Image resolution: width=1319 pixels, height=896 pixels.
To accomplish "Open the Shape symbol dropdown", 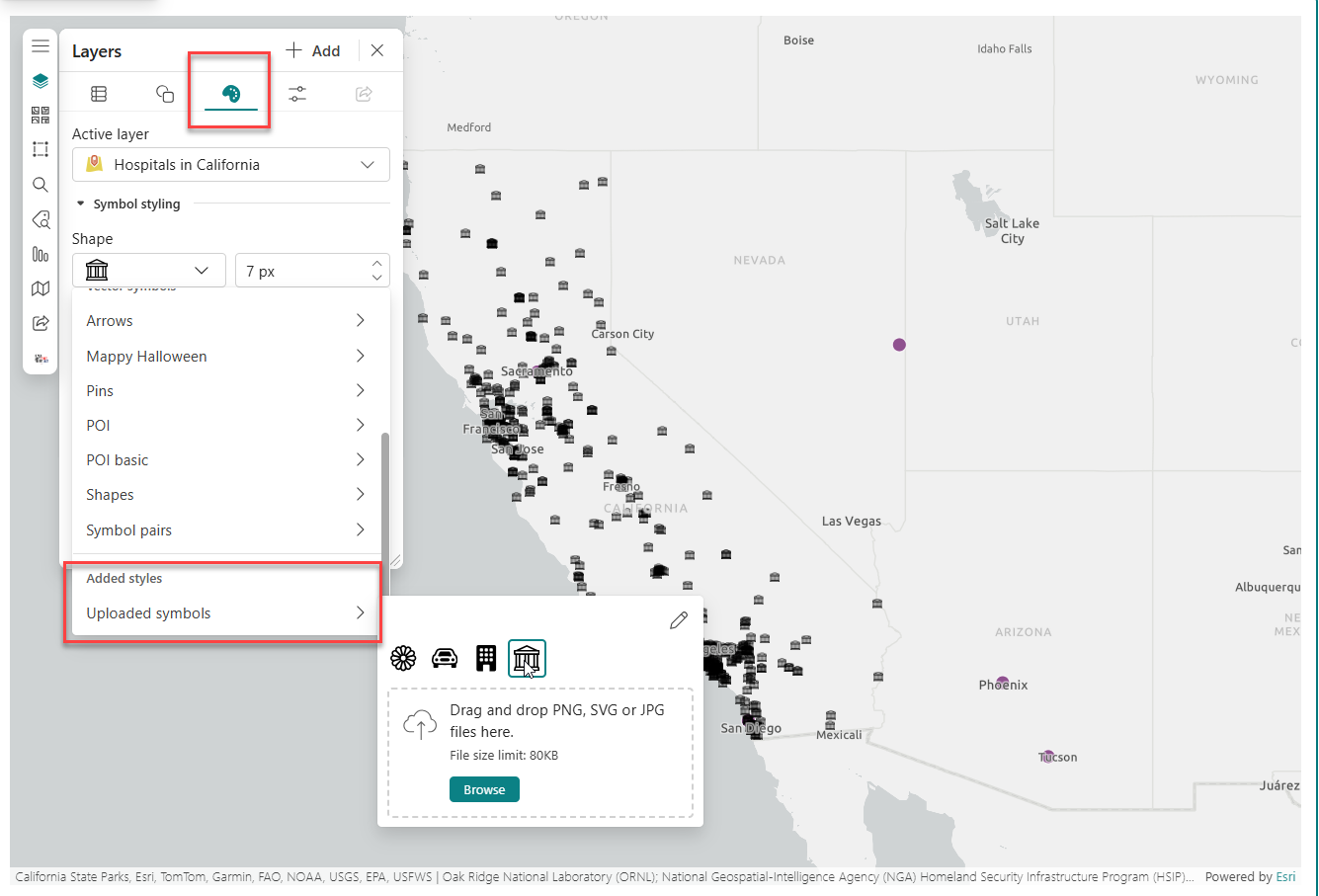I will tap(148, 270).
